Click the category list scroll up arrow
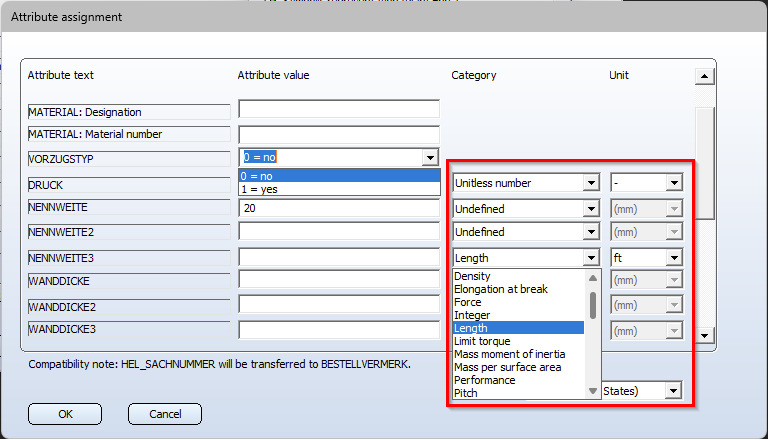 593,278
